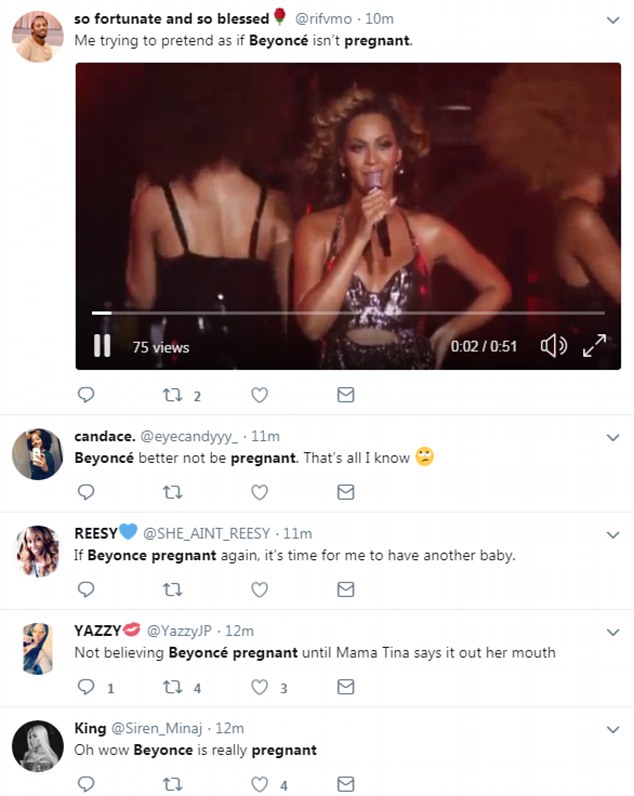Open options chevron on @rifvmo tweet
This screenshot has width=634, height=796.
(613, 19)
